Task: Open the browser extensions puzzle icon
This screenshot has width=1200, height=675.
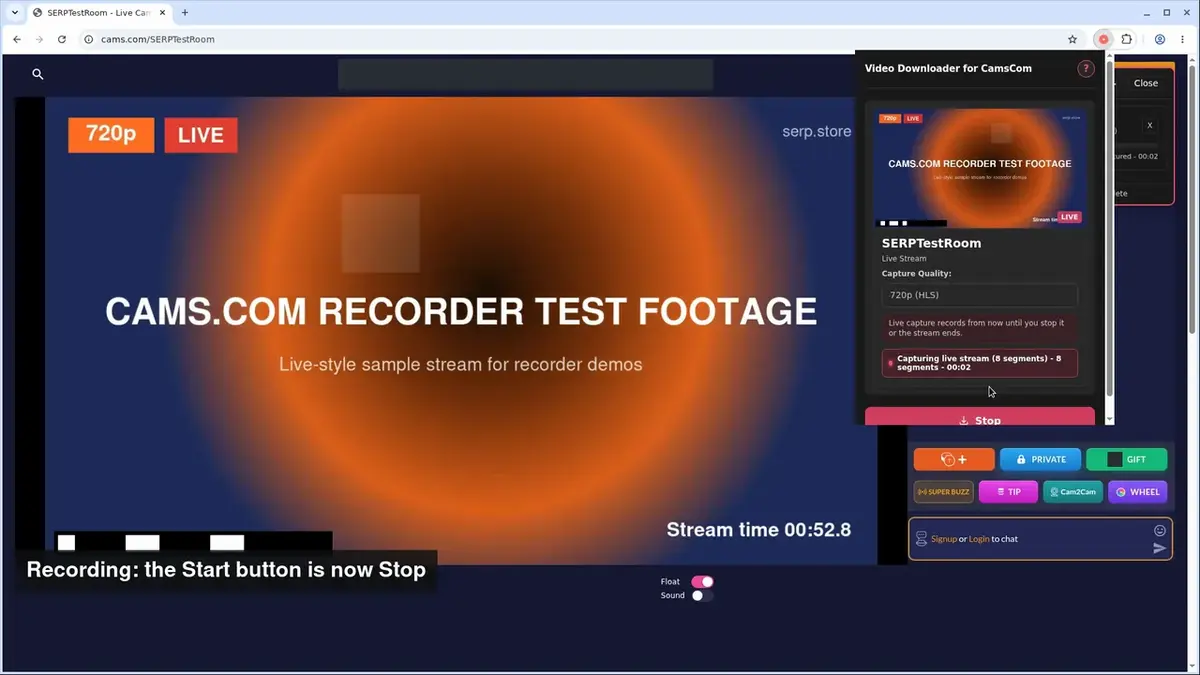Action: [x=1127, y=39]
